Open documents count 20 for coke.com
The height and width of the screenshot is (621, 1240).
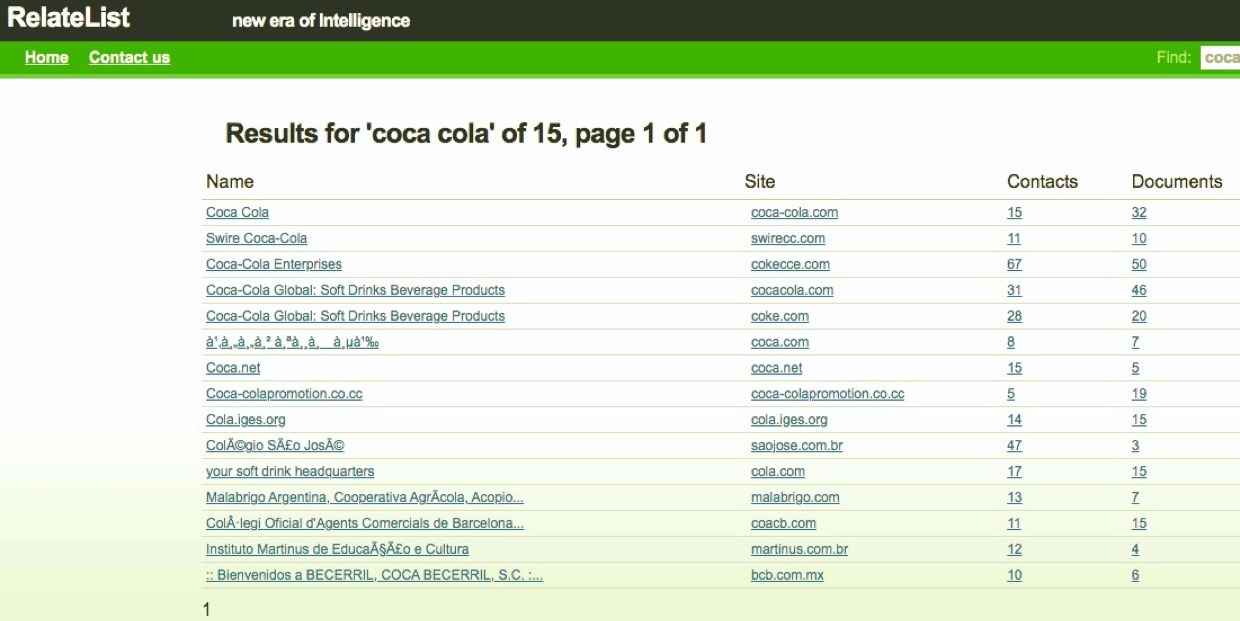coord(1139,316)
